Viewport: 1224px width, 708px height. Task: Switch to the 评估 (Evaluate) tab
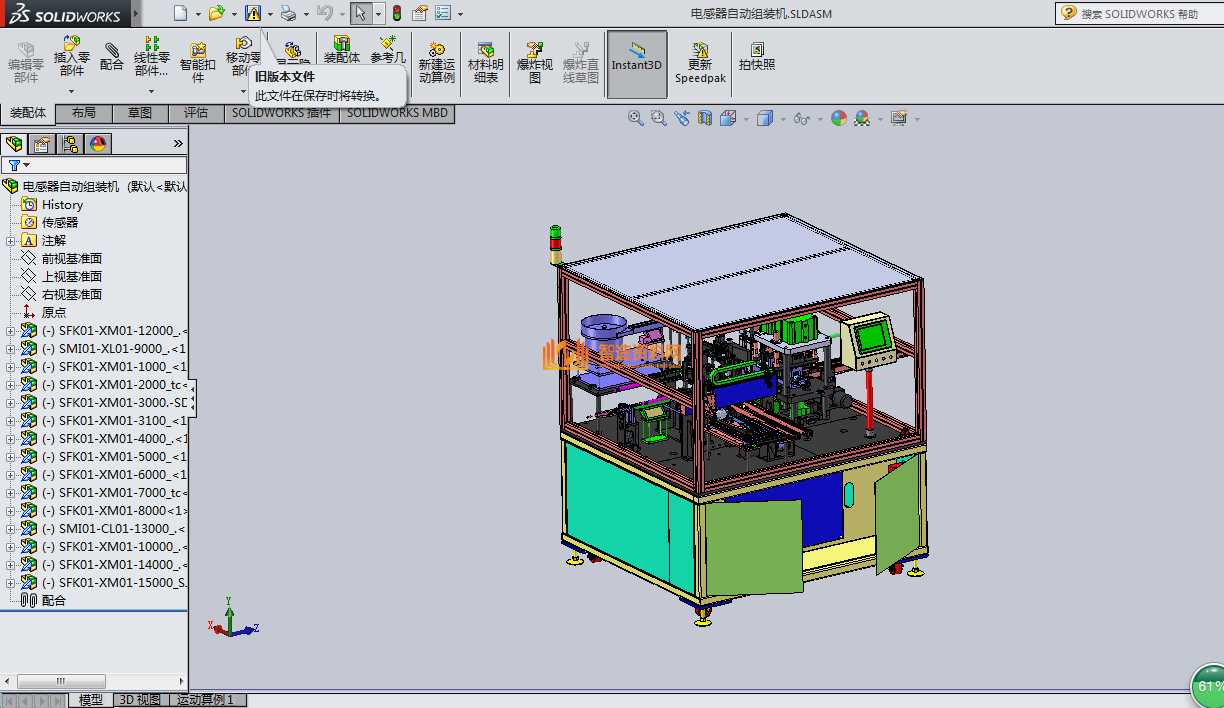coord(196,114)
